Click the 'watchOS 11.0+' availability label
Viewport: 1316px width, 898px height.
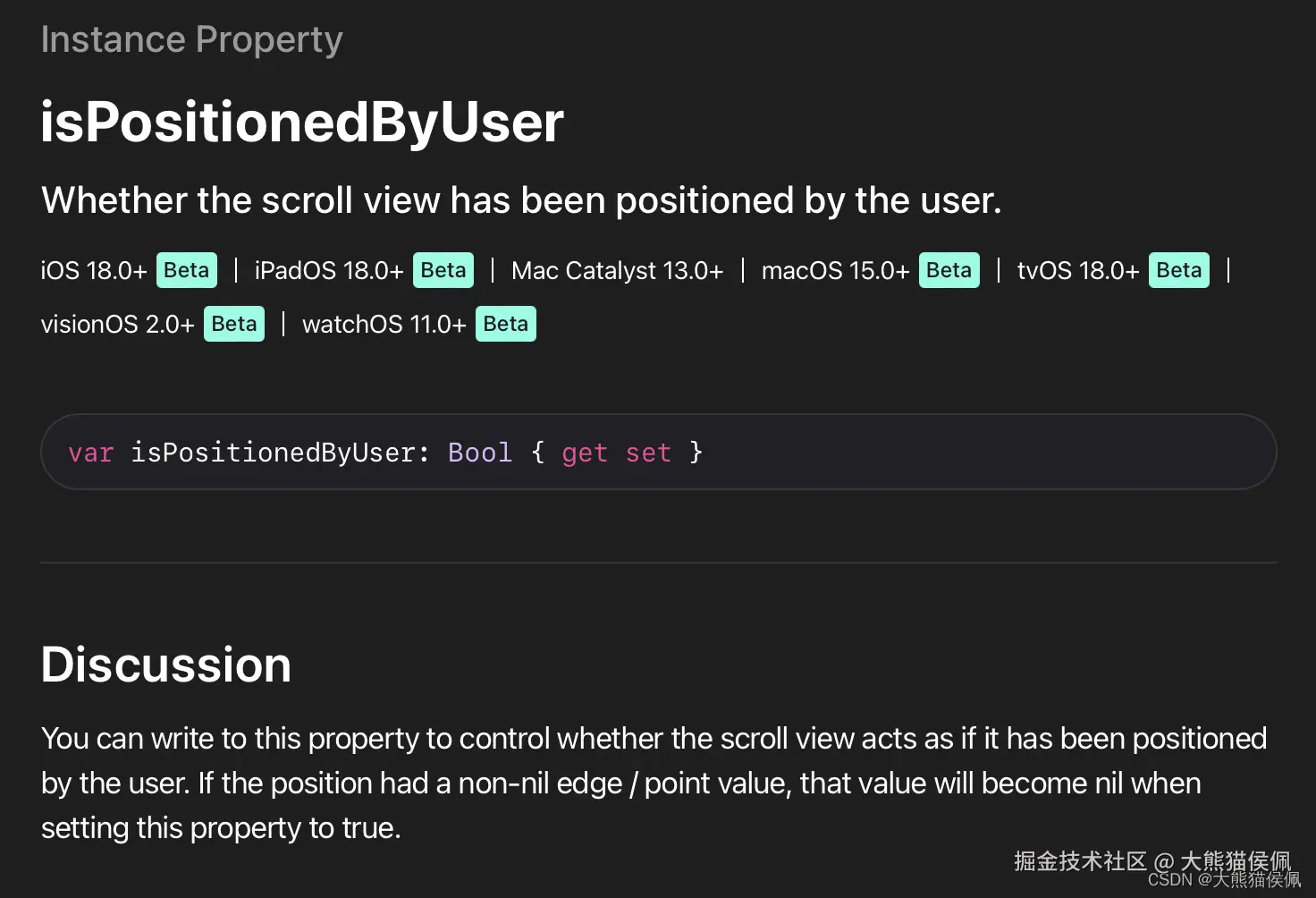(x=384, y=324)
